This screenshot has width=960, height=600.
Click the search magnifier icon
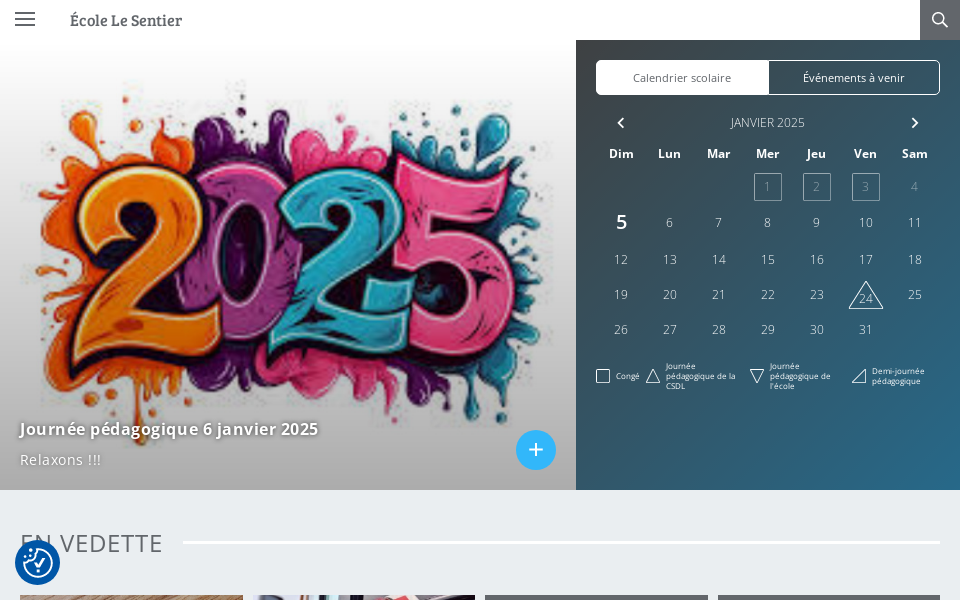[939, 20]
